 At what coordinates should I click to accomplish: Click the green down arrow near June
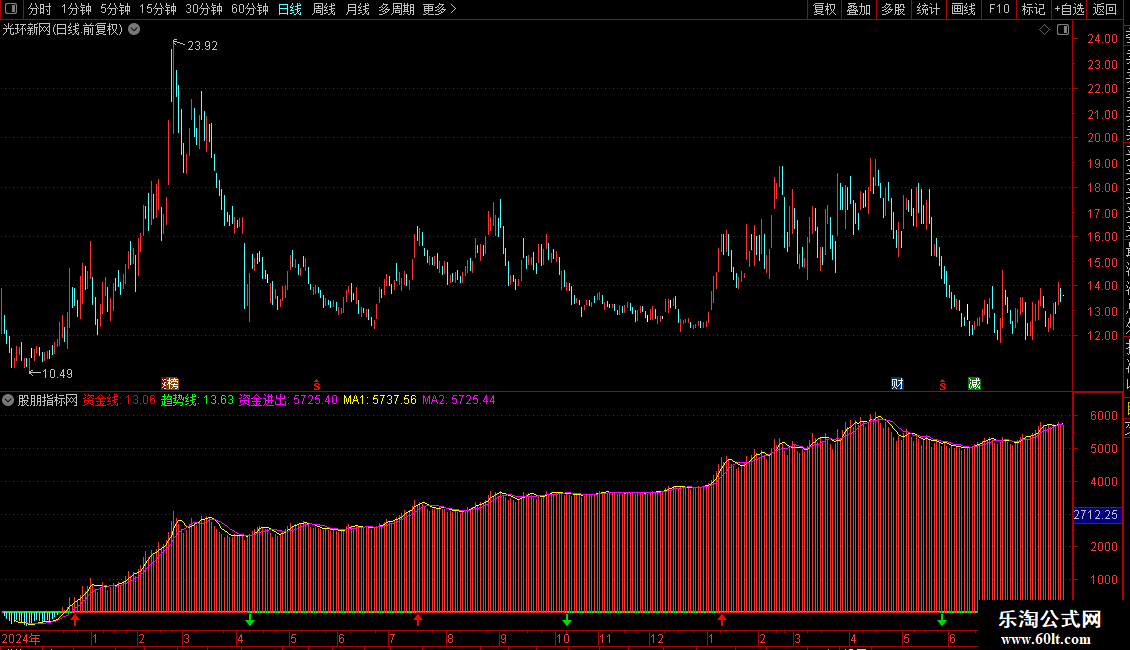point(942,620)
